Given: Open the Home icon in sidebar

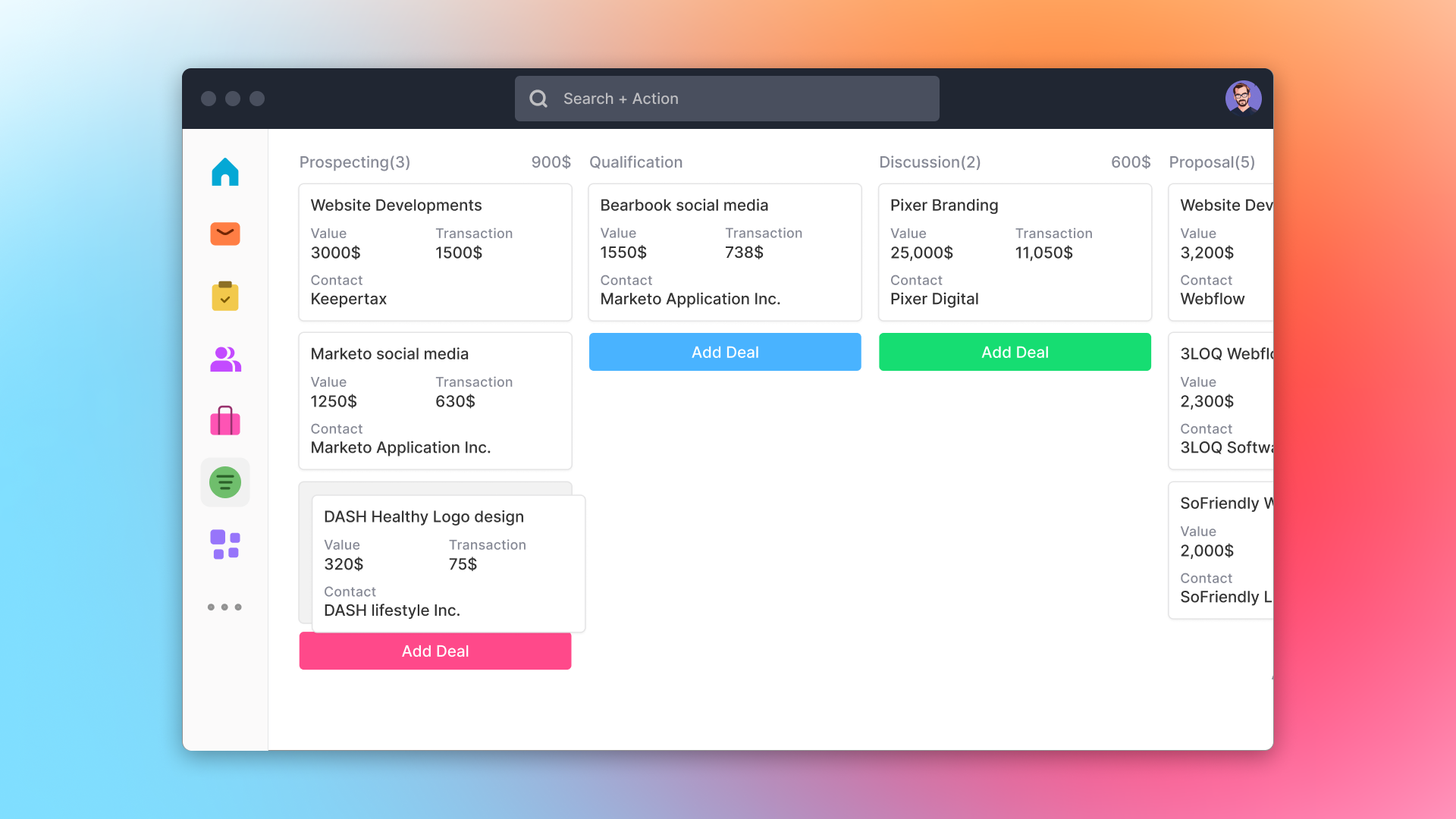Looking at the screenshot, I should click(x=225, y=172).
